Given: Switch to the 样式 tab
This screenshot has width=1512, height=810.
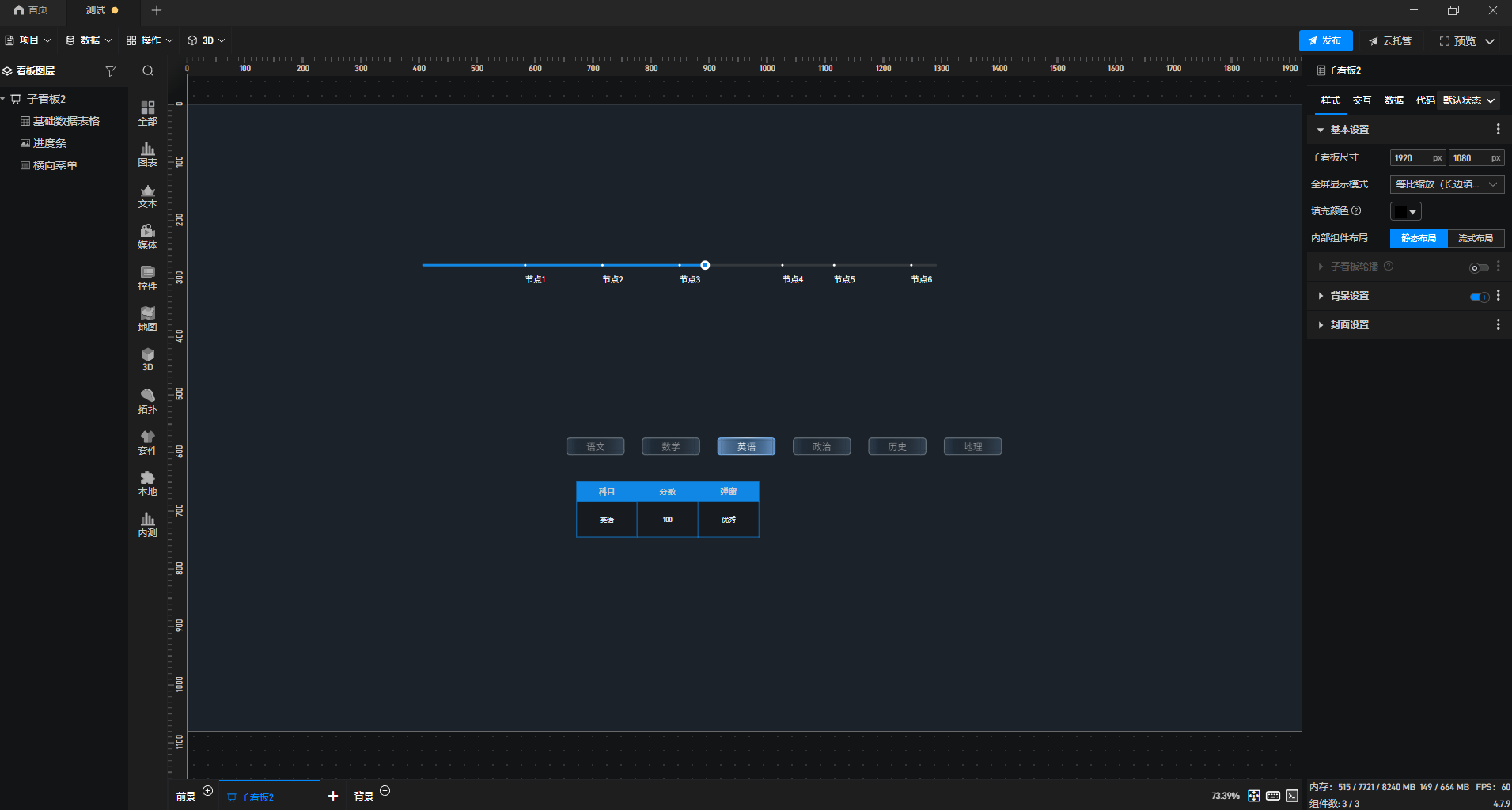Looking at the screenshot, I should coord(1331,100).
